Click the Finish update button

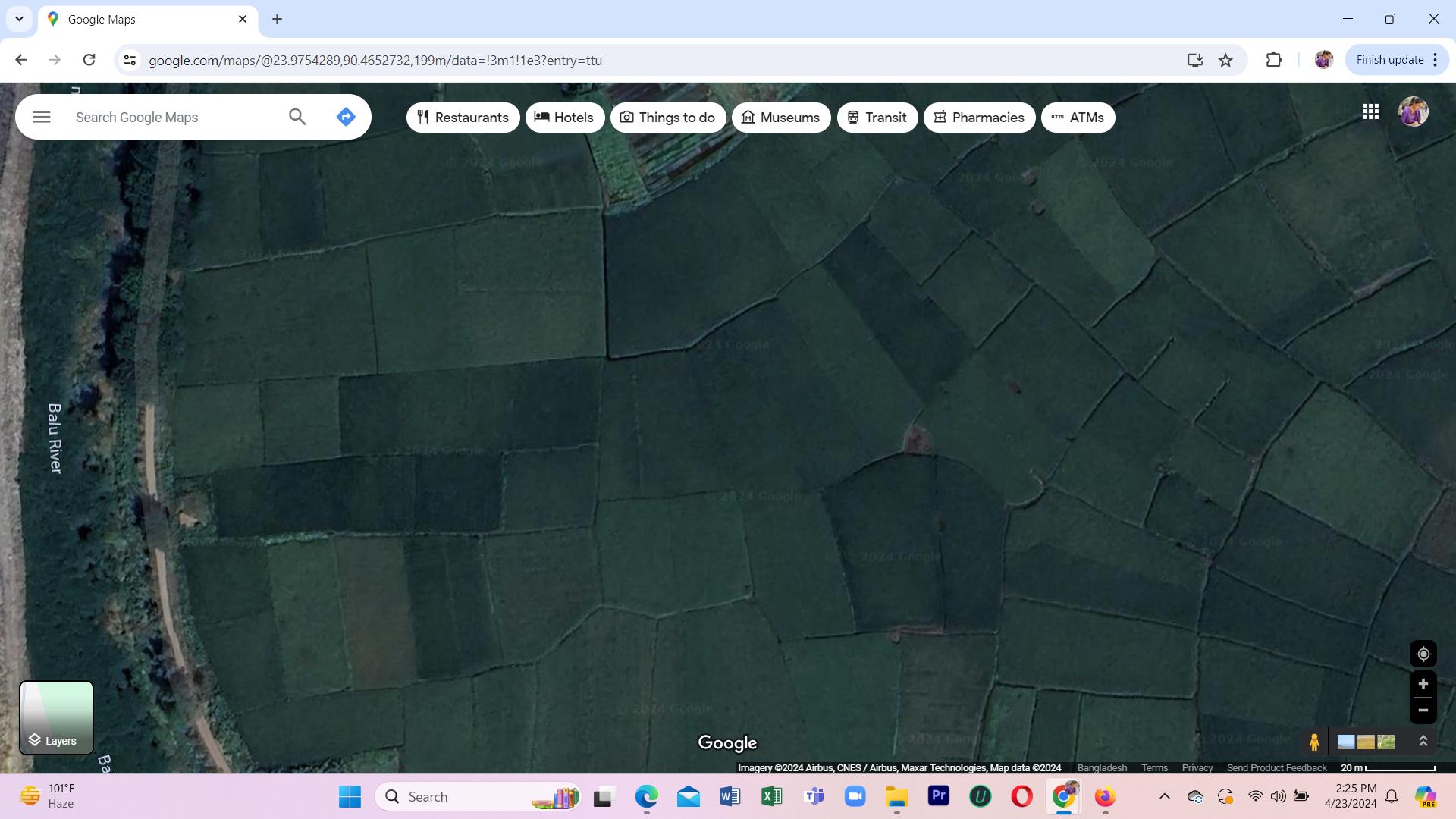coord(1397,60)
